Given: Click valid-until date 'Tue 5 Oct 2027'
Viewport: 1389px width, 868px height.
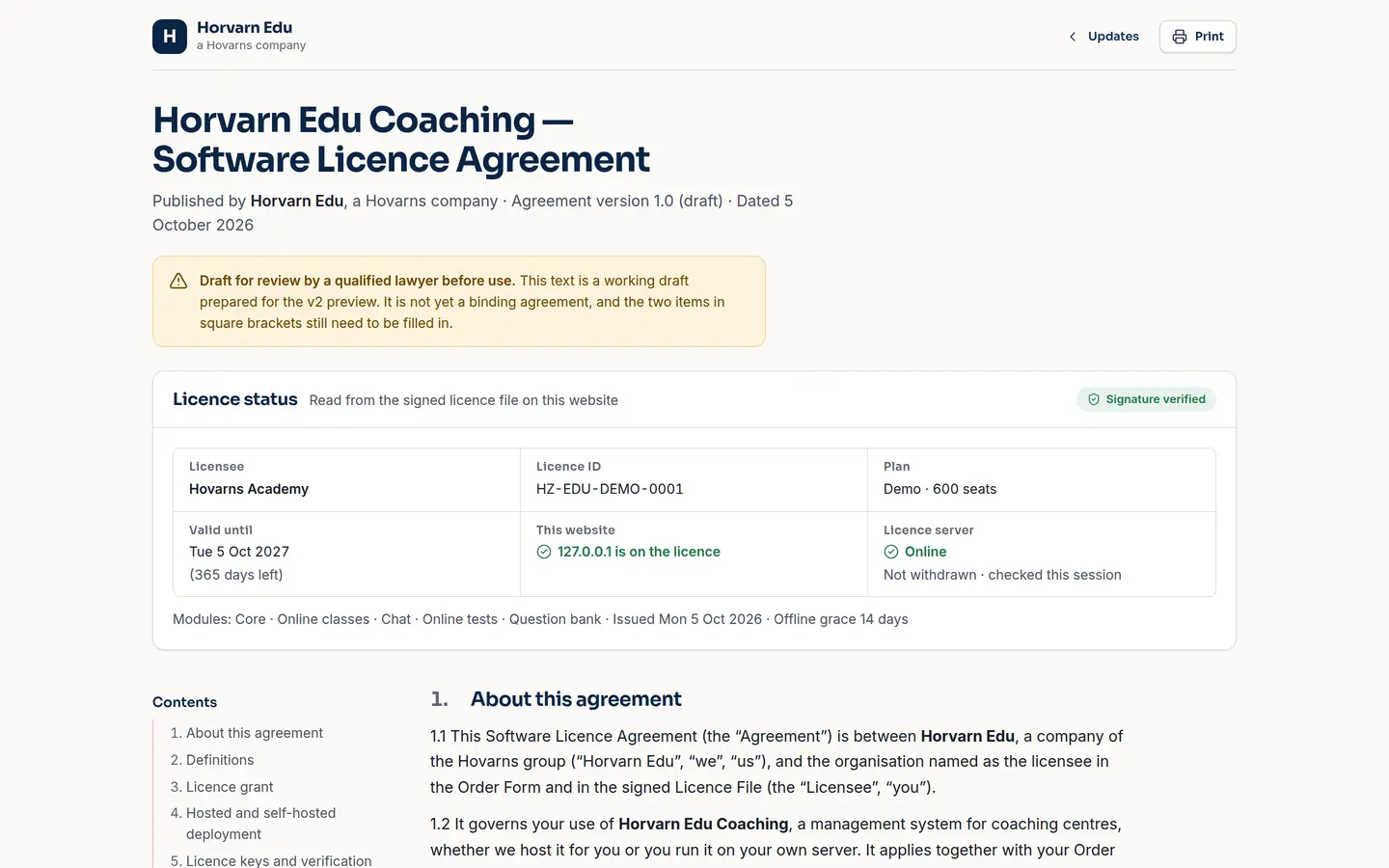Looking at the screenshot, I should (239, 552).
